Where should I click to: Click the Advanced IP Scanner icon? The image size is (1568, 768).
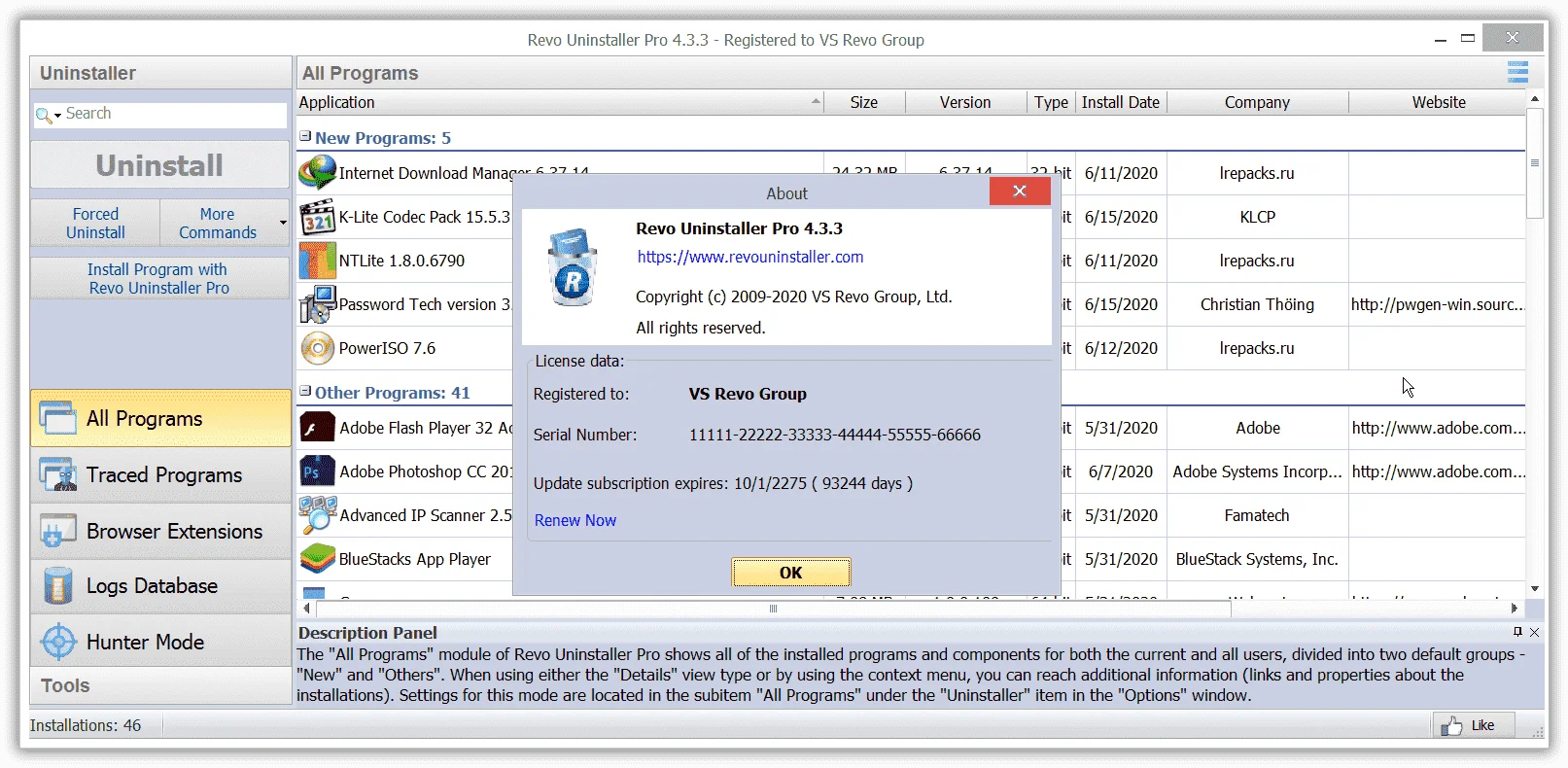tap(317, 515)
